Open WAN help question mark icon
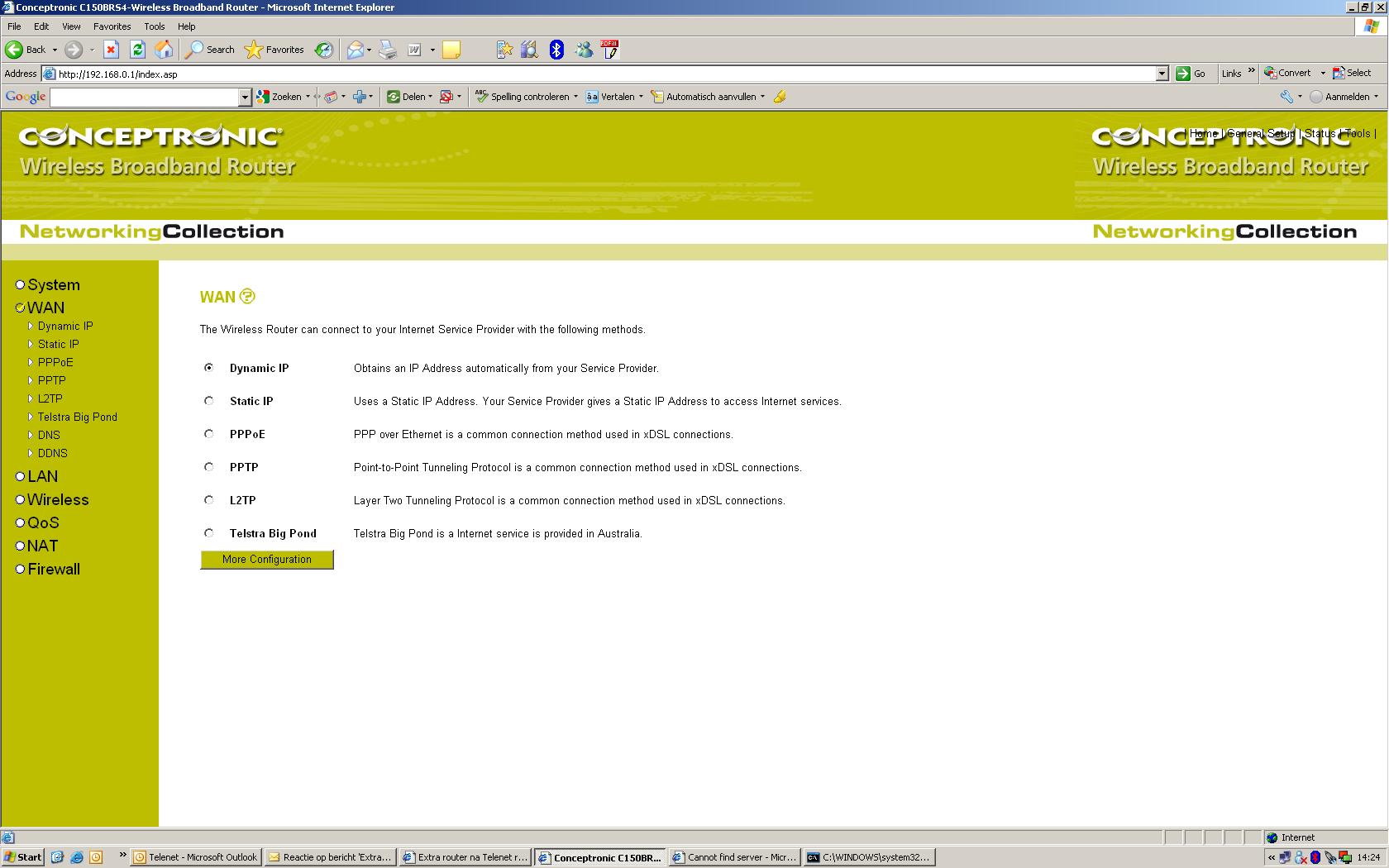This screenshot has width=1389, height=868. (x=247, y=296)
